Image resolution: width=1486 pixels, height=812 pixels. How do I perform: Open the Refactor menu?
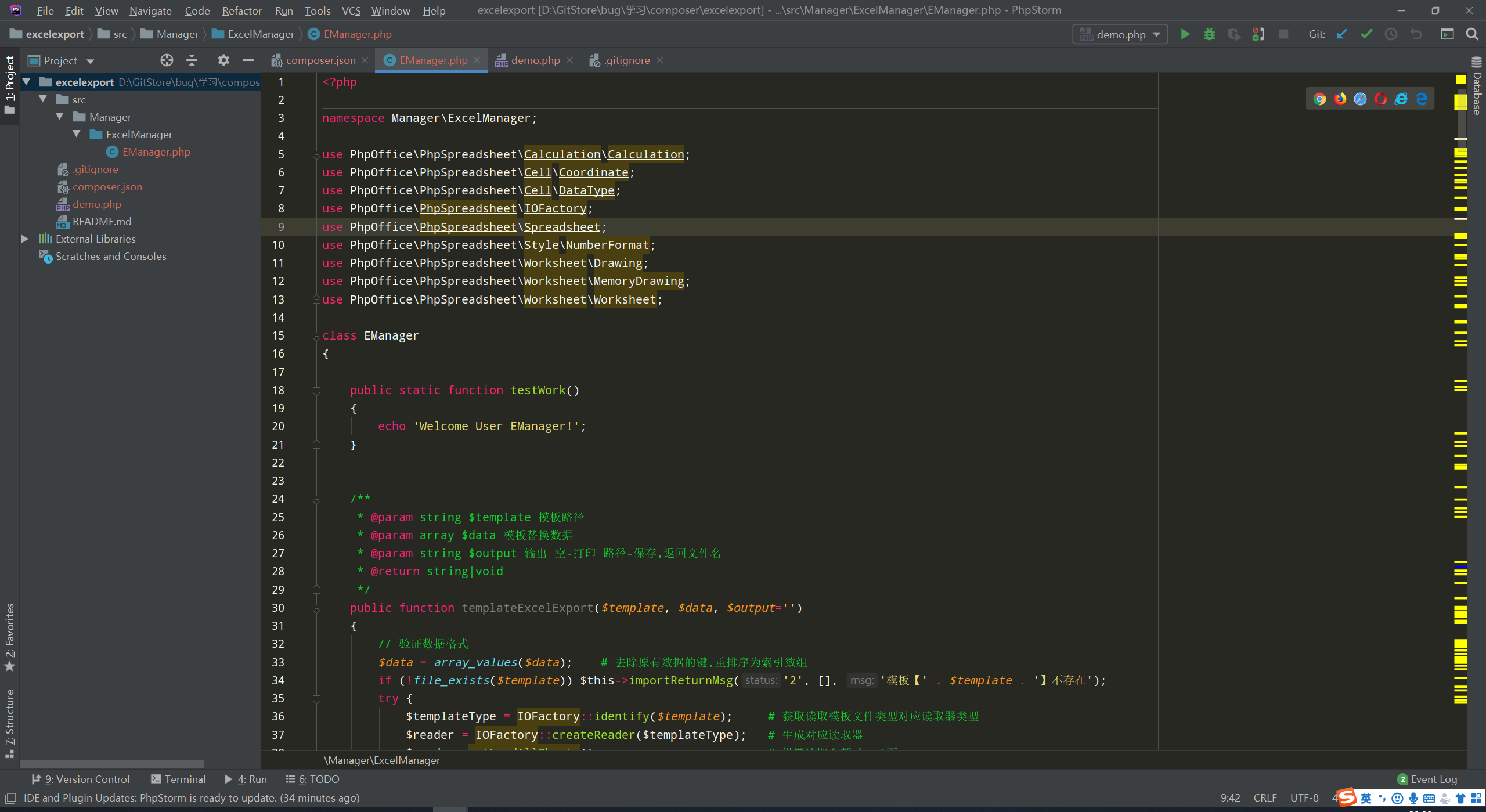[241, 10]
